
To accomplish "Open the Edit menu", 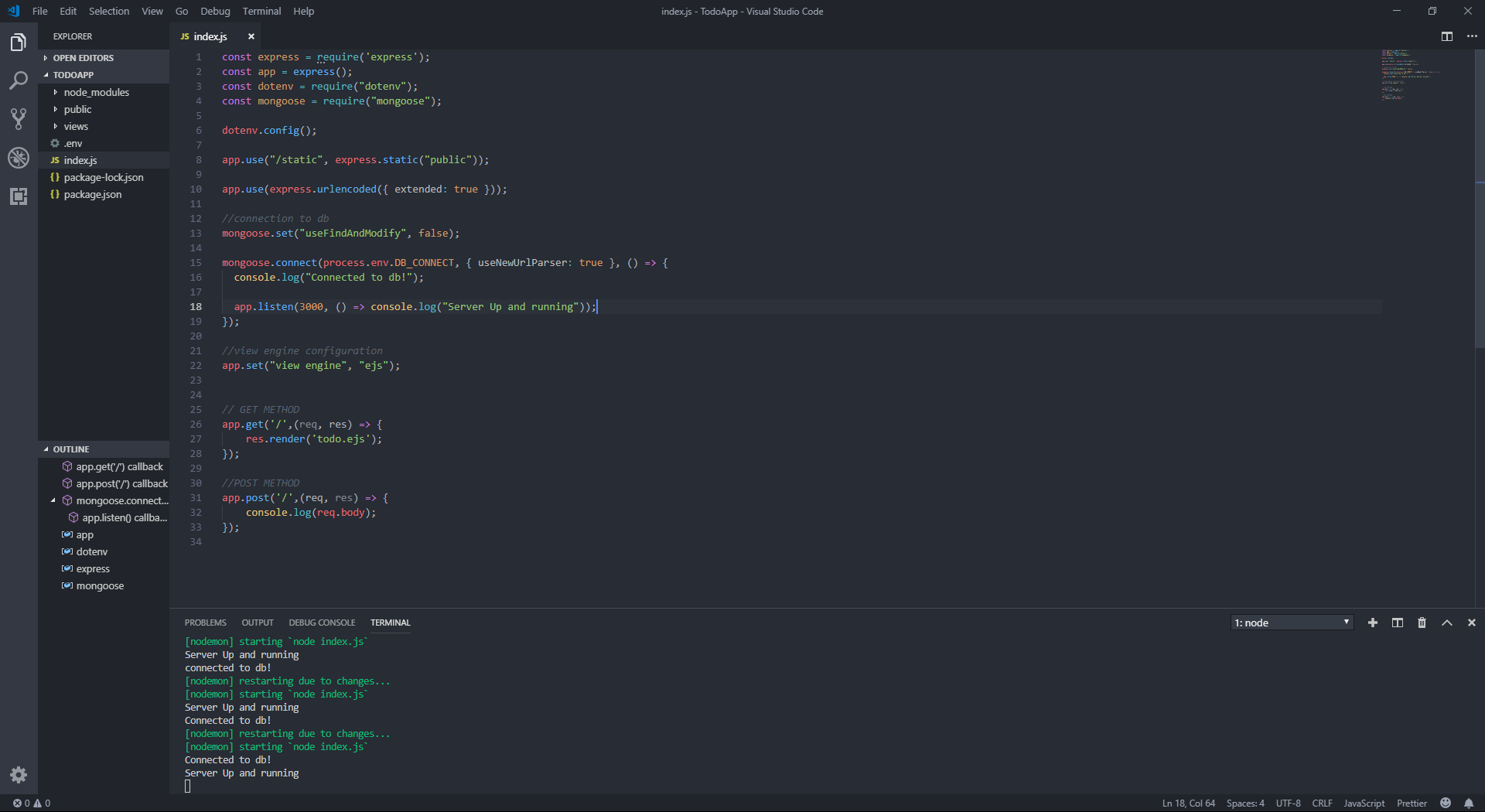I will coord(68,11).
